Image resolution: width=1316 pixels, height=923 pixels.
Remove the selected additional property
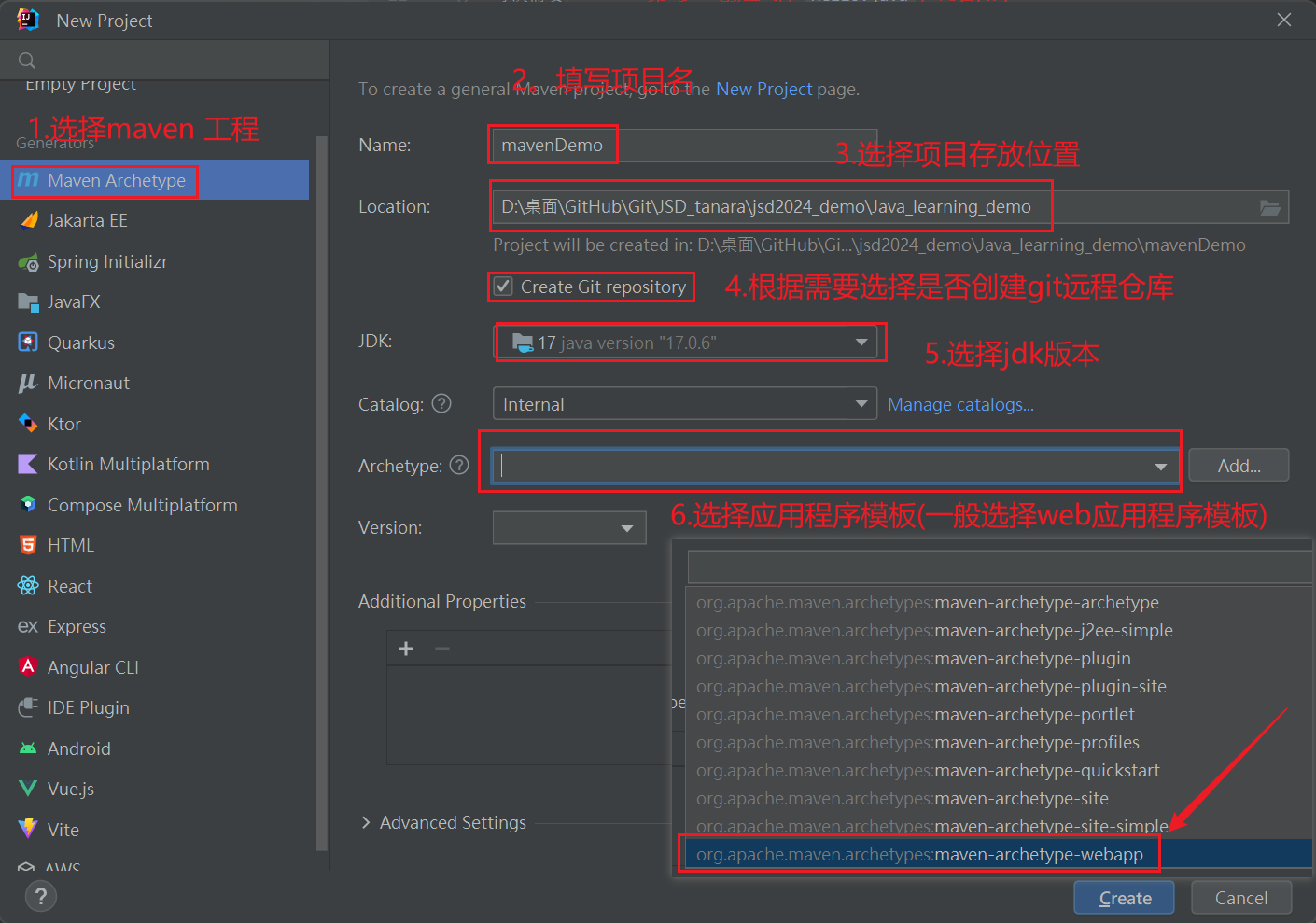[x=442, y=649]
